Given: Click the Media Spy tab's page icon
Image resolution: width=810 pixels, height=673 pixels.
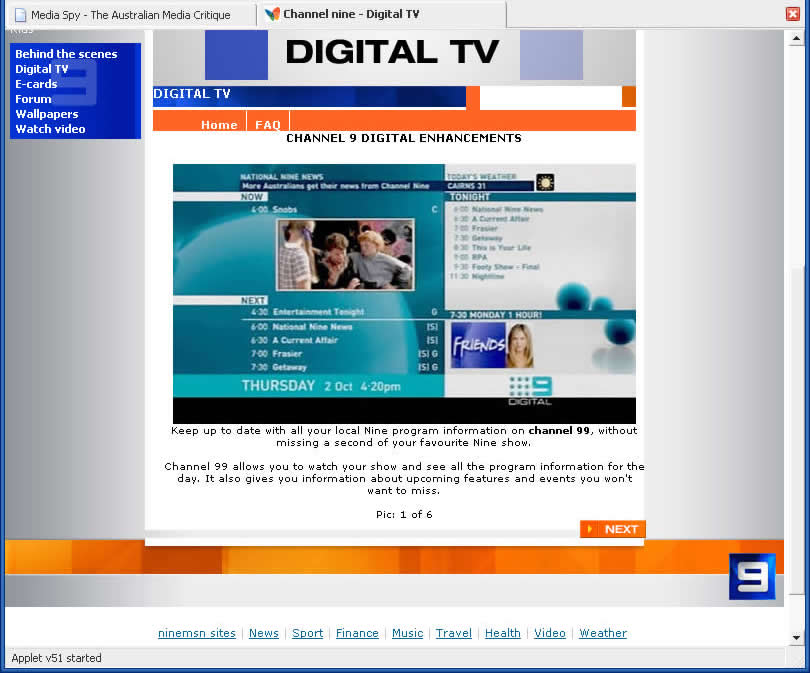Looking at the screenshot, I should (x=20, y=15).
